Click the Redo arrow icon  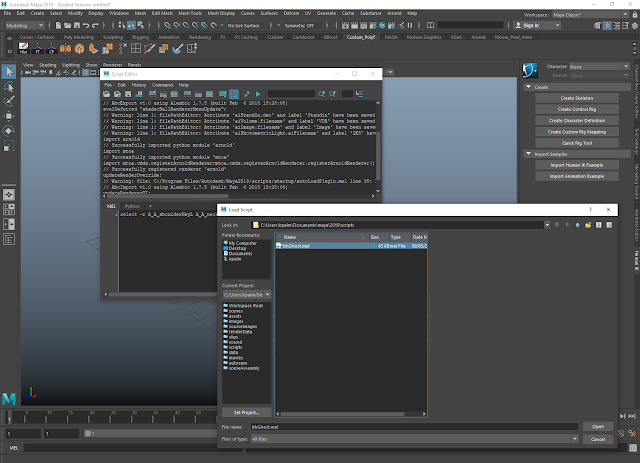[x=95, y=25]
